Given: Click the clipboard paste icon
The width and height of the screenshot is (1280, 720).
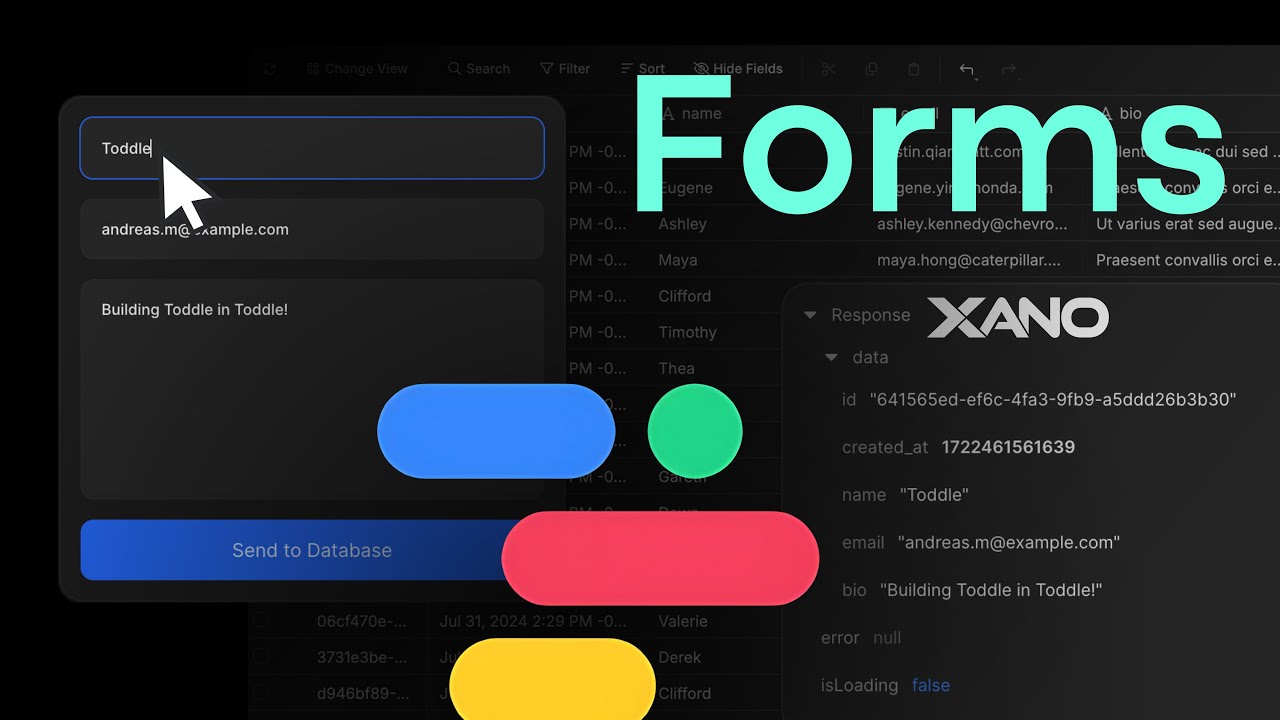Looking at the screenshot, I should (914, 69).
